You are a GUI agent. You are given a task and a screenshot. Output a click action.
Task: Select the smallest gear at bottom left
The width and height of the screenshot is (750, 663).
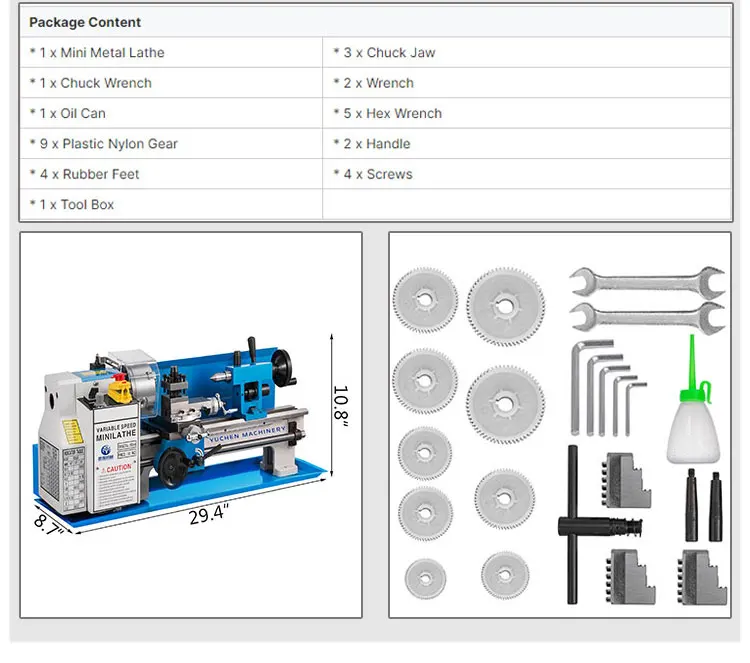click(425, 578)
